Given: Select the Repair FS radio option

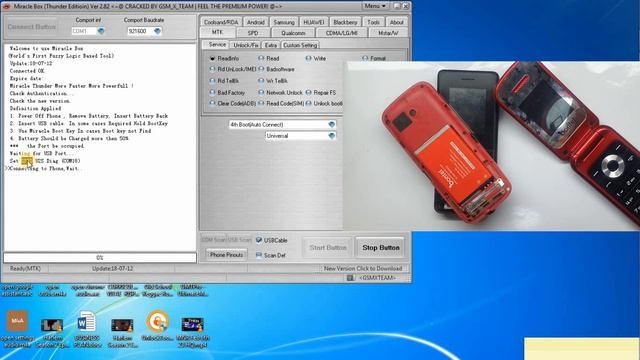Looking at the screenshot, I should [x=309, y=93].
